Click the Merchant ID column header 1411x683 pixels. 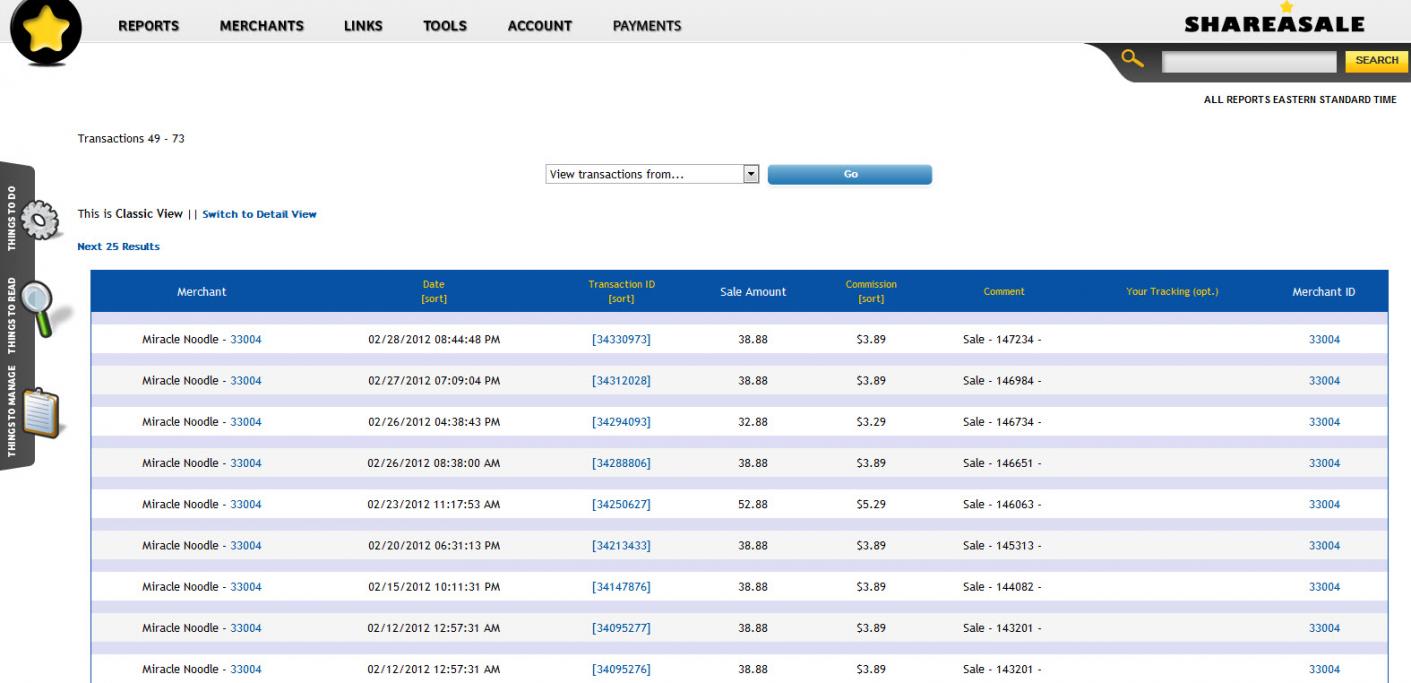(x=1324, y=292)
